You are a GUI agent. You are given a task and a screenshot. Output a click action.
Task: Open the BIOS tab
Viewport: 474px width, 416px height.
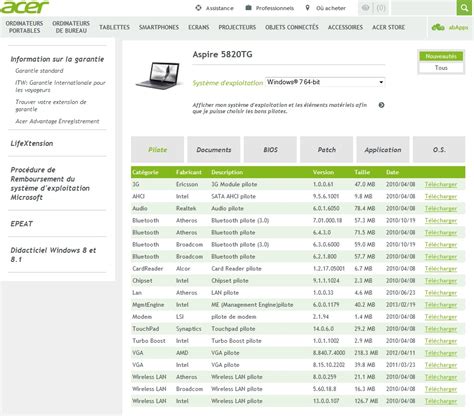coord(270,150)
